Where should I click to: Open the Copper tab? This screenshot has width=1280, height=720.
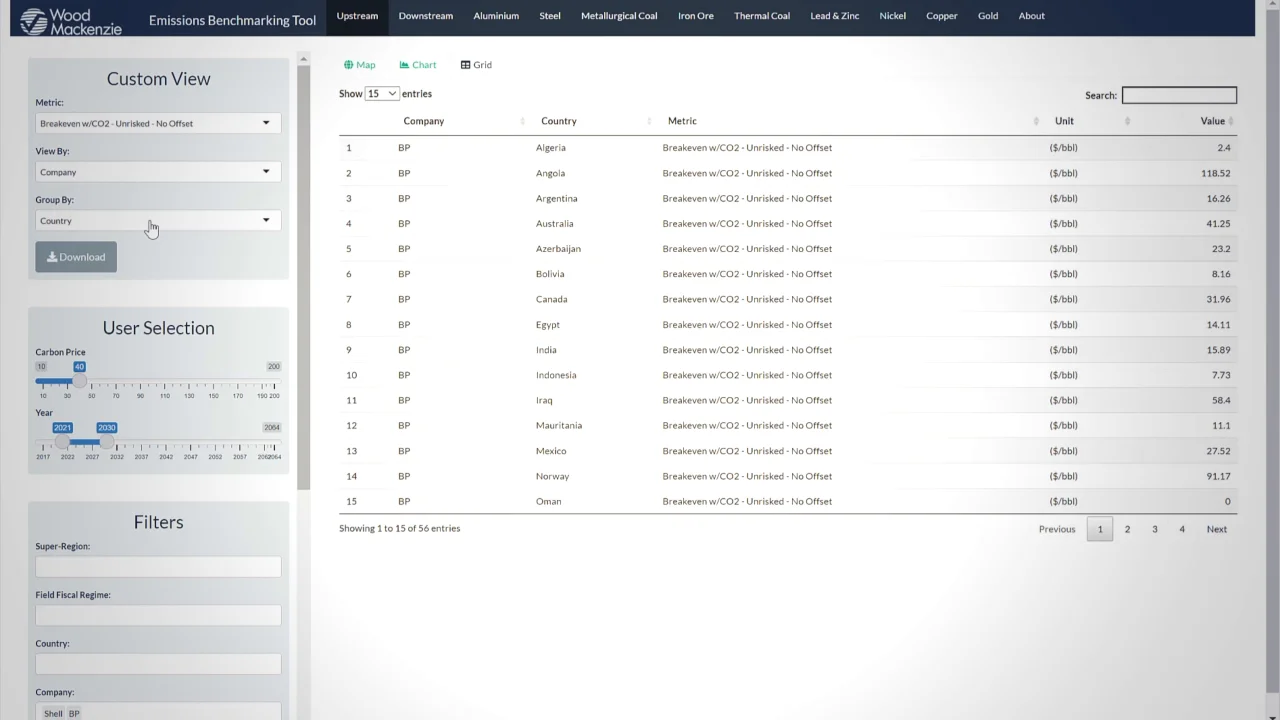pos(942,16)
